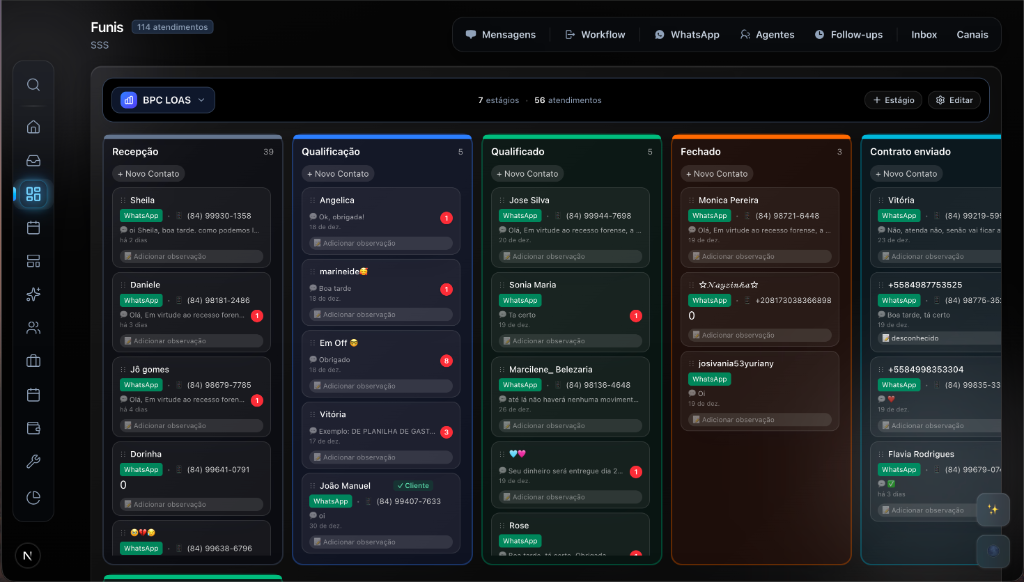Open Adicionar observação under Sheila's card
1024x582 pixels.
[x=190, y=257]
